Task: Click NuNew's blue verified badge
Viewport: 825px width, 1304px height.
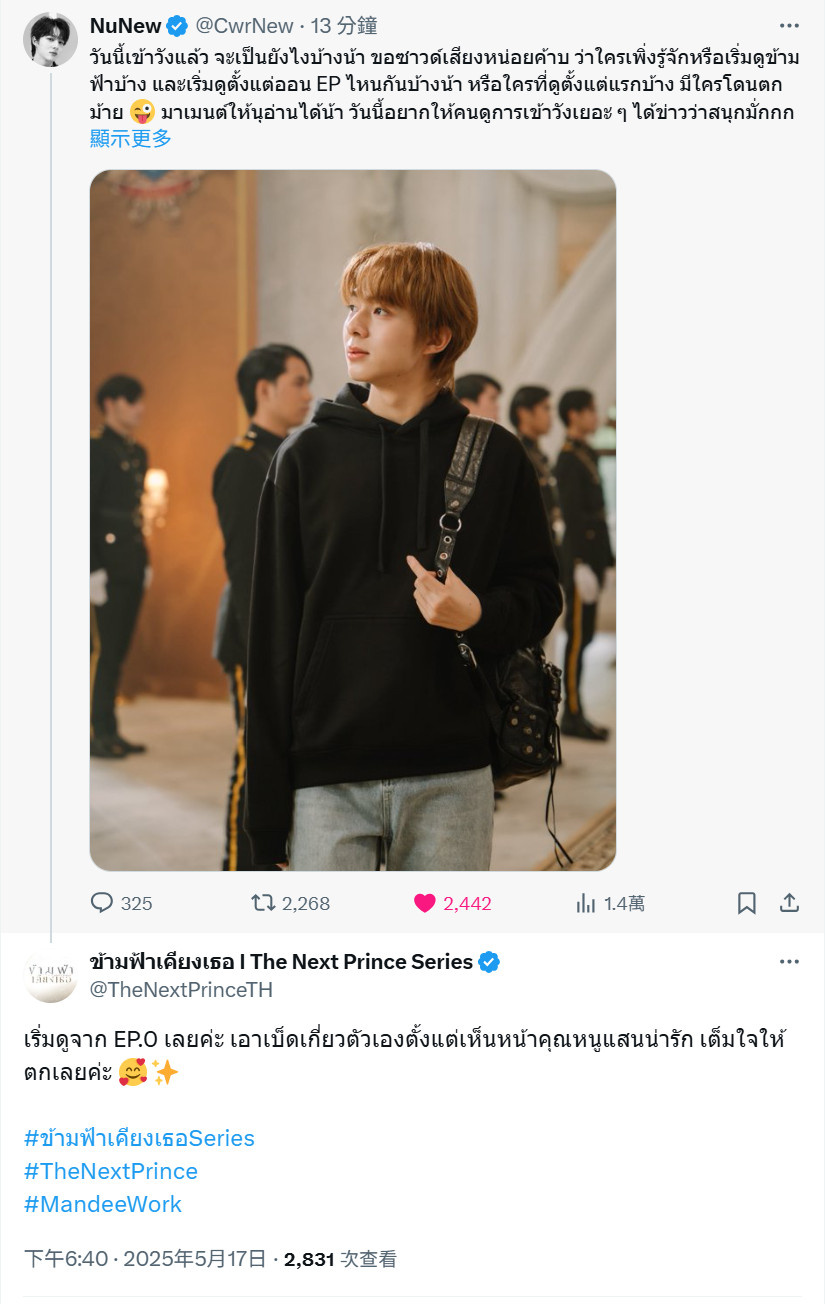Action: point(176,26)
